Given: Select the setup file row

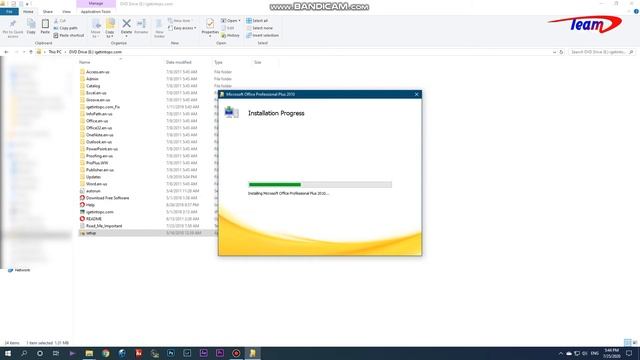Looking at the screenshot, I should [148, 233].
